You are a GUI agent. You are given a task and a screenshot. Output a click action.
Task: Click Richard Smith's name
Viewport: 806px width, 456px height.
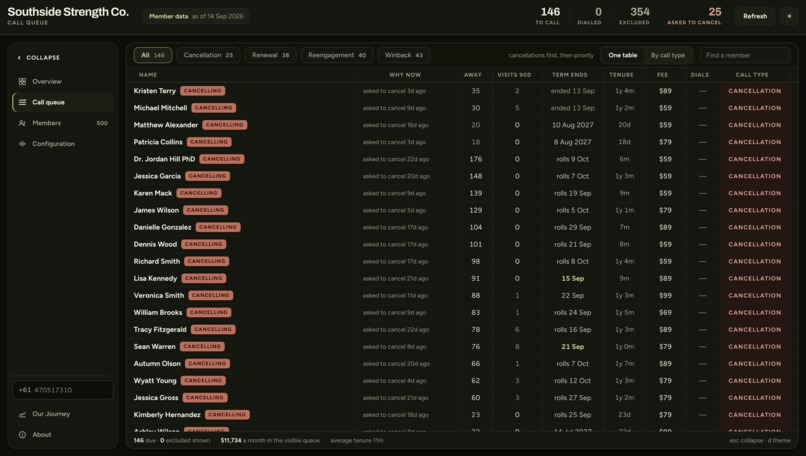(x=156, y=261)
